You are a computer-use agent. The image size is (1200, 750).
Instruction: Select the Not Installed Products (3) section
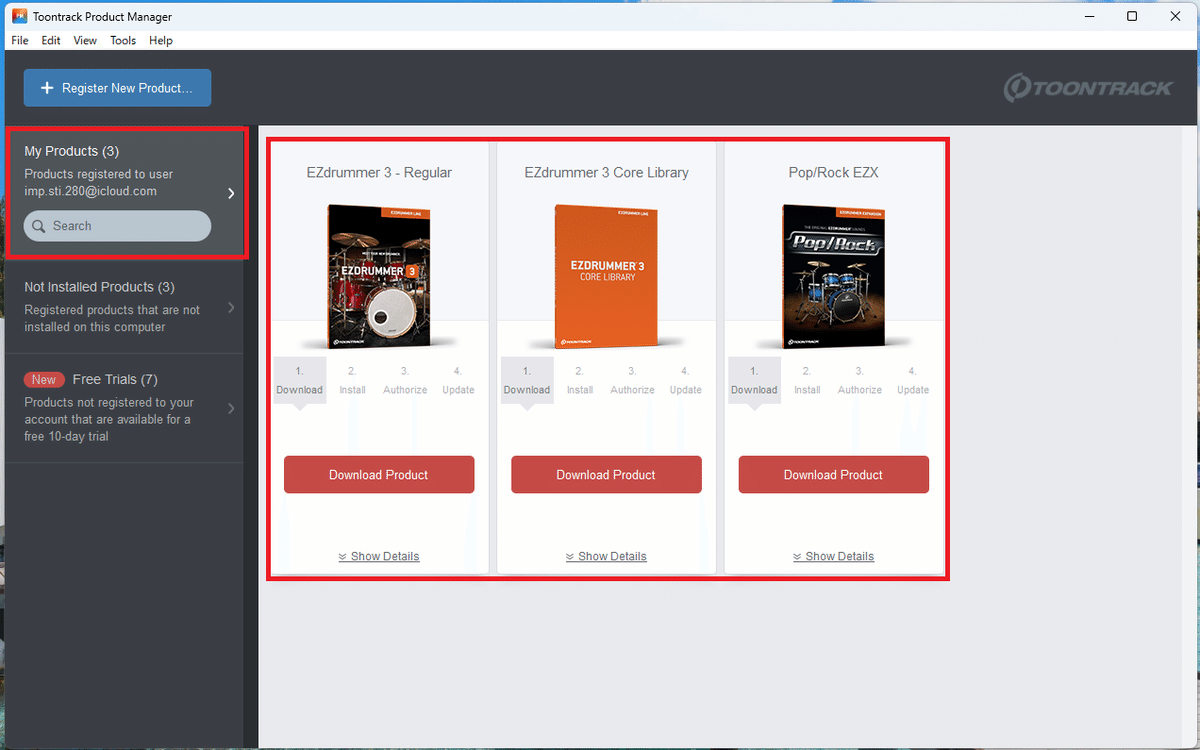click(124, 306)
